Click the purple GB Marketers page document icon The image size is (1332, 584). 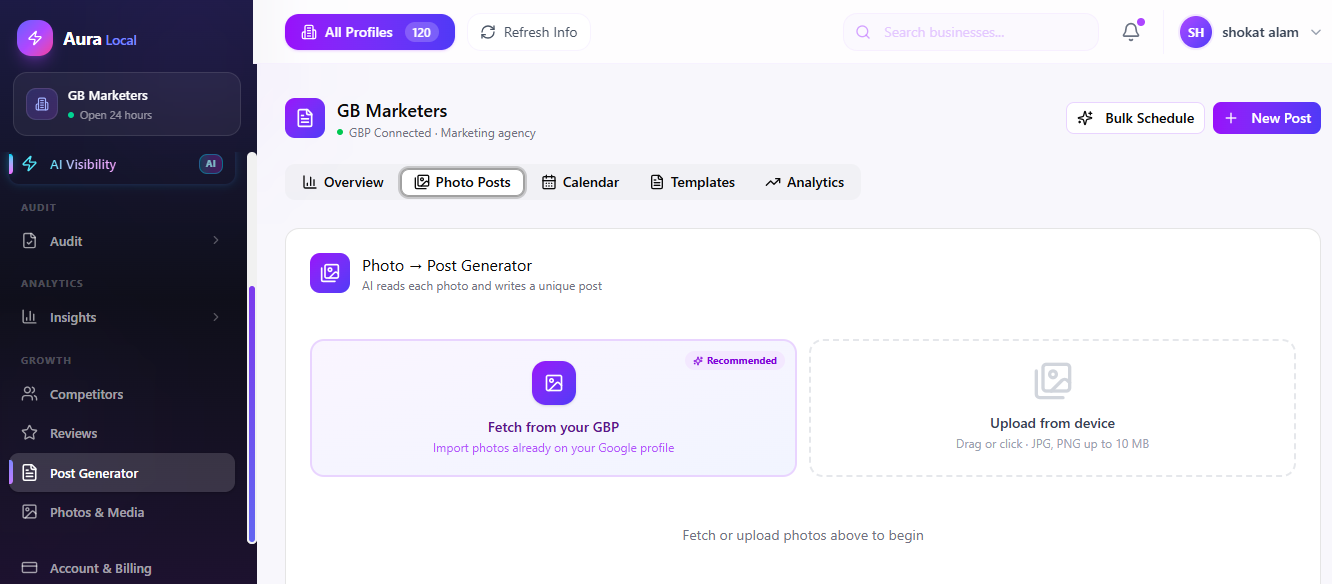coord(305,118)
